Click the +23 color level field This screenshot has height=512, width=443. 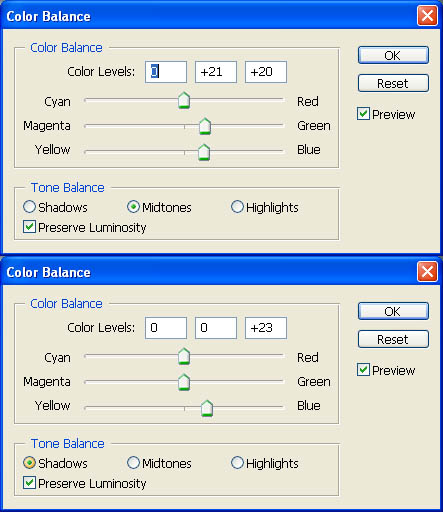[x=266, y=328]
